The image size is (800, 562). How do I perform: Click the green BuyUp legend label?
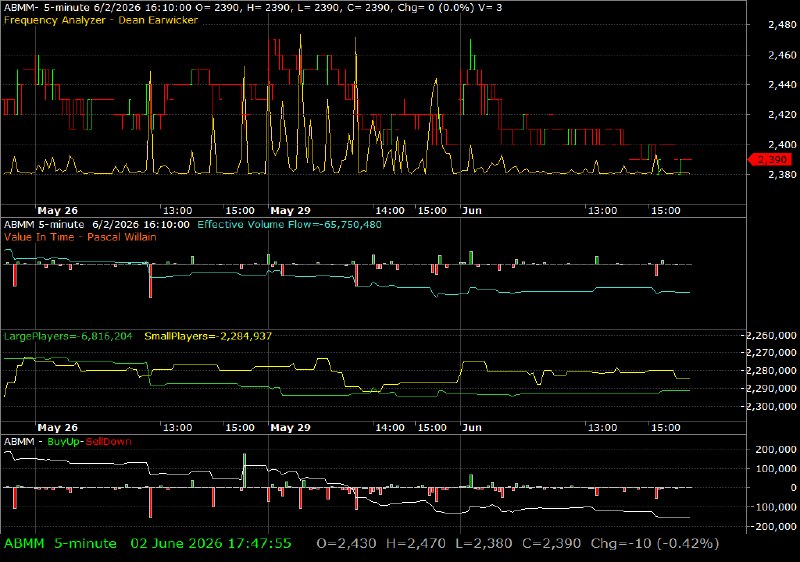pos(63,442)
